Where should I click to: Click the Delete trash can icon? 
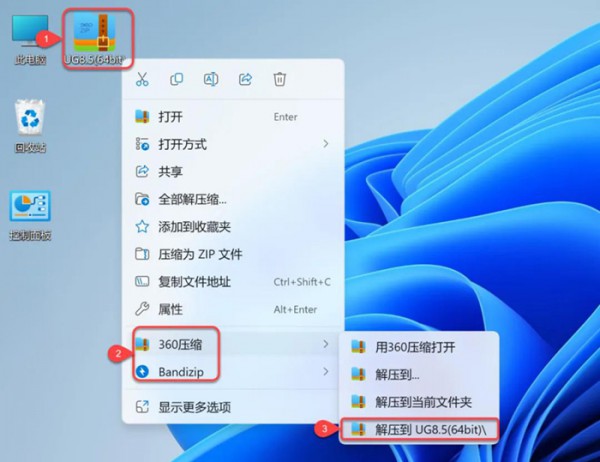point(280,79)
